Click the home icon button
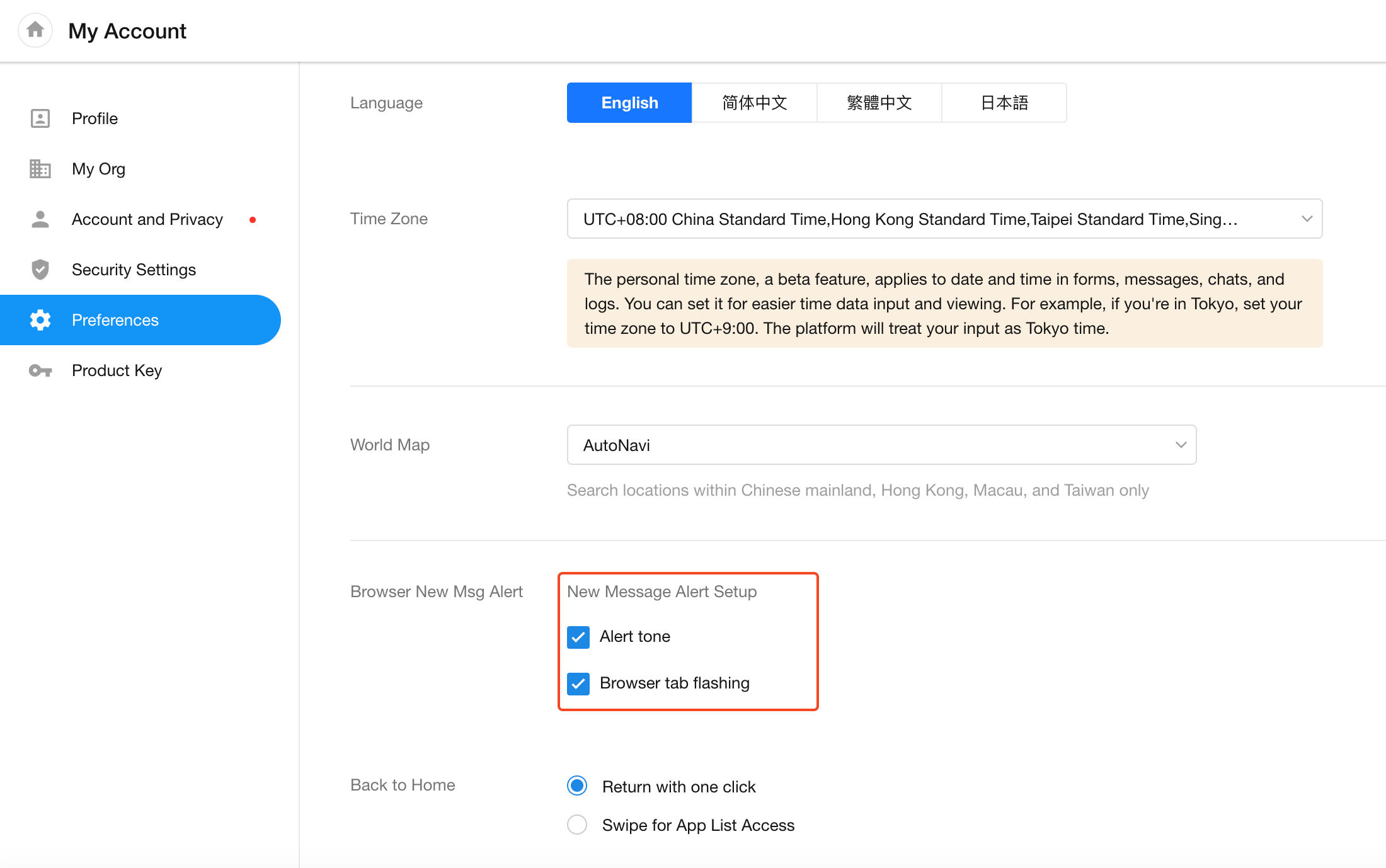This screenshot has width=1386, height=868. (35, 30)
